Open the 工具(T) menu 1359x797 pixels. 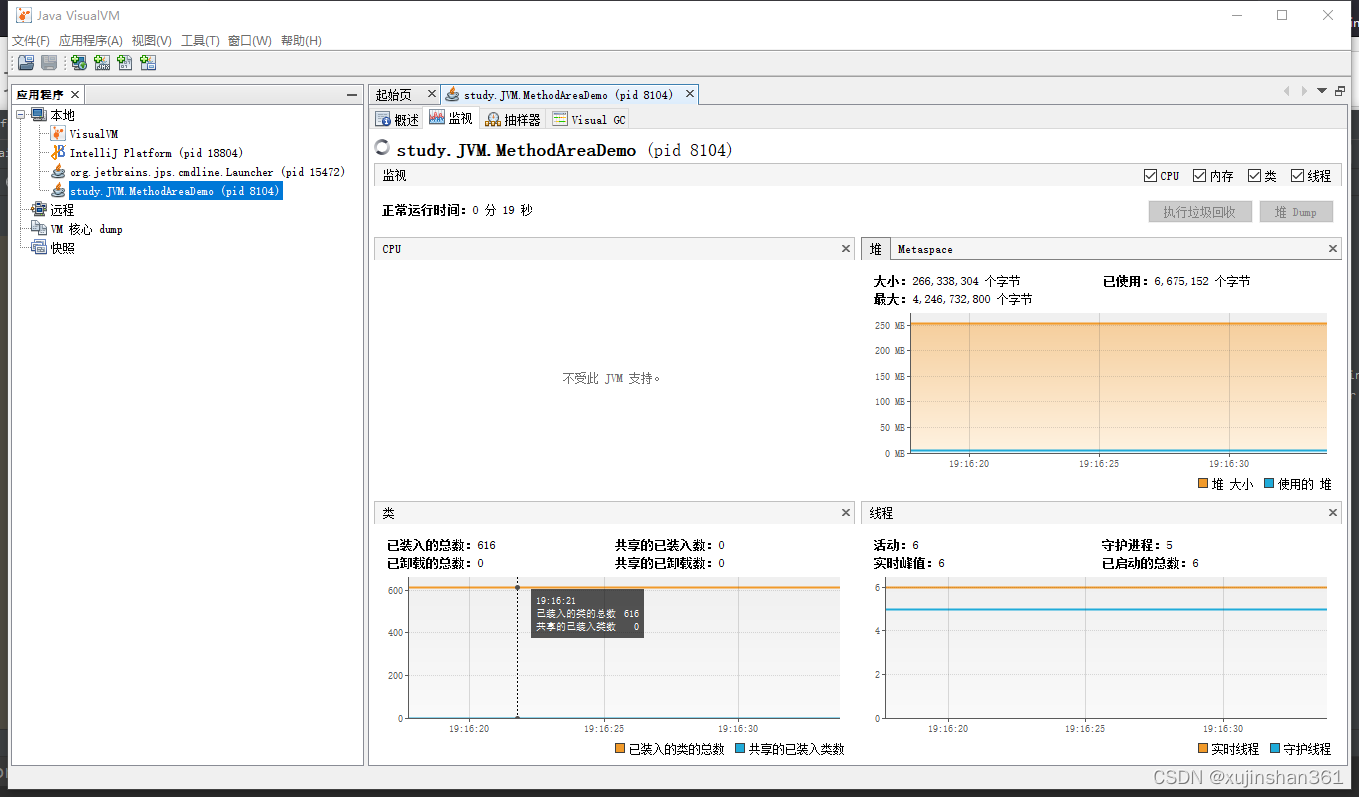[200, 41]
